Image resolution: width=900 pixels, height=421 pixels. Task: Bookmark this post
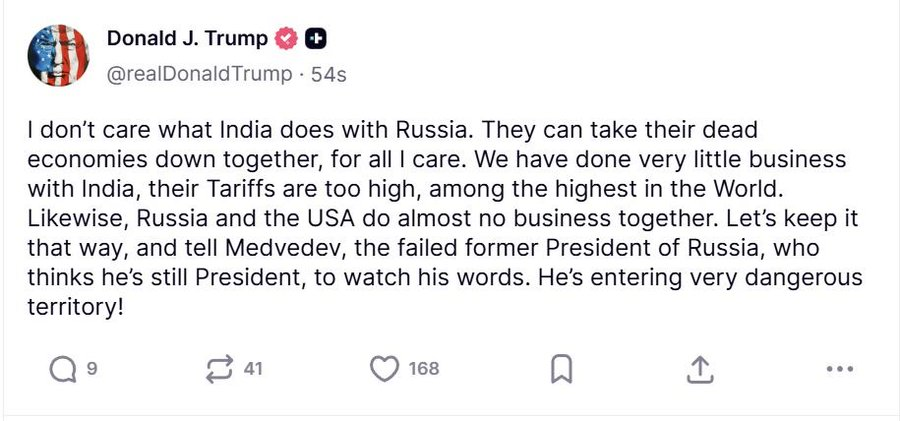(x=562, y=369)
